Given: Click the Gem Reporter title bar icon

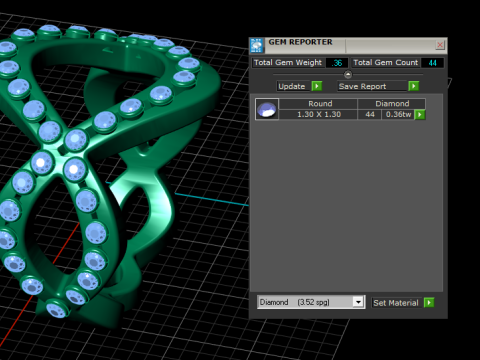Looking at the screenshot, I should point(257,45).
